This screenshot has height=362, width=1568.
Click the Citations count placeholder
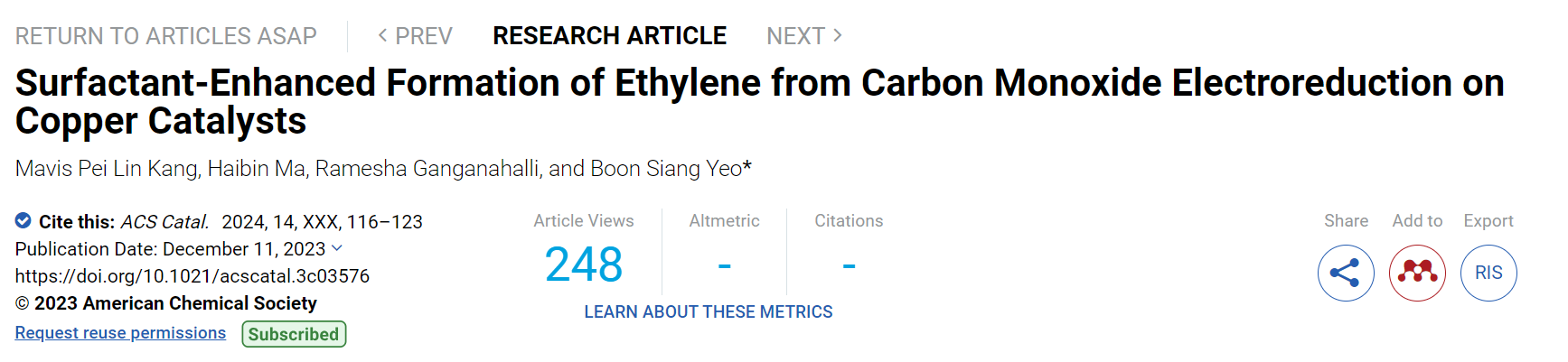point(849,265)
